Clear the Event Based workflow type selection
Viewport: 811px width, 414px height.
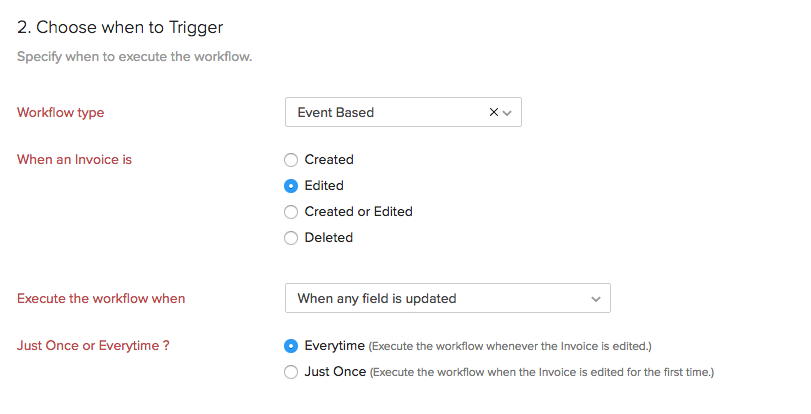(x=493, y=113)
